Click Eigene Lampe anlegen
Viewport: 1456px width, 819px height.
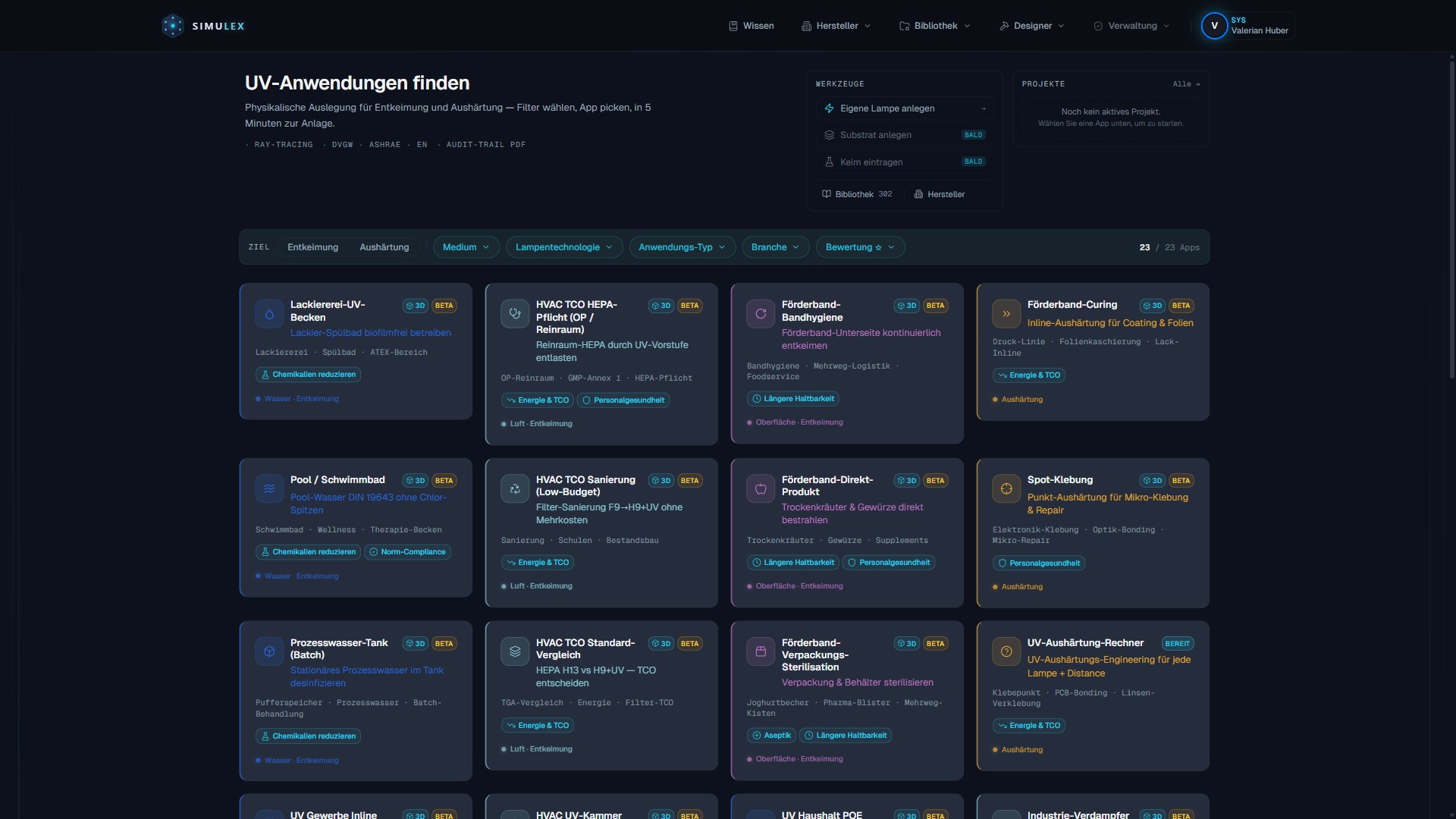click(x=905, y=108)
